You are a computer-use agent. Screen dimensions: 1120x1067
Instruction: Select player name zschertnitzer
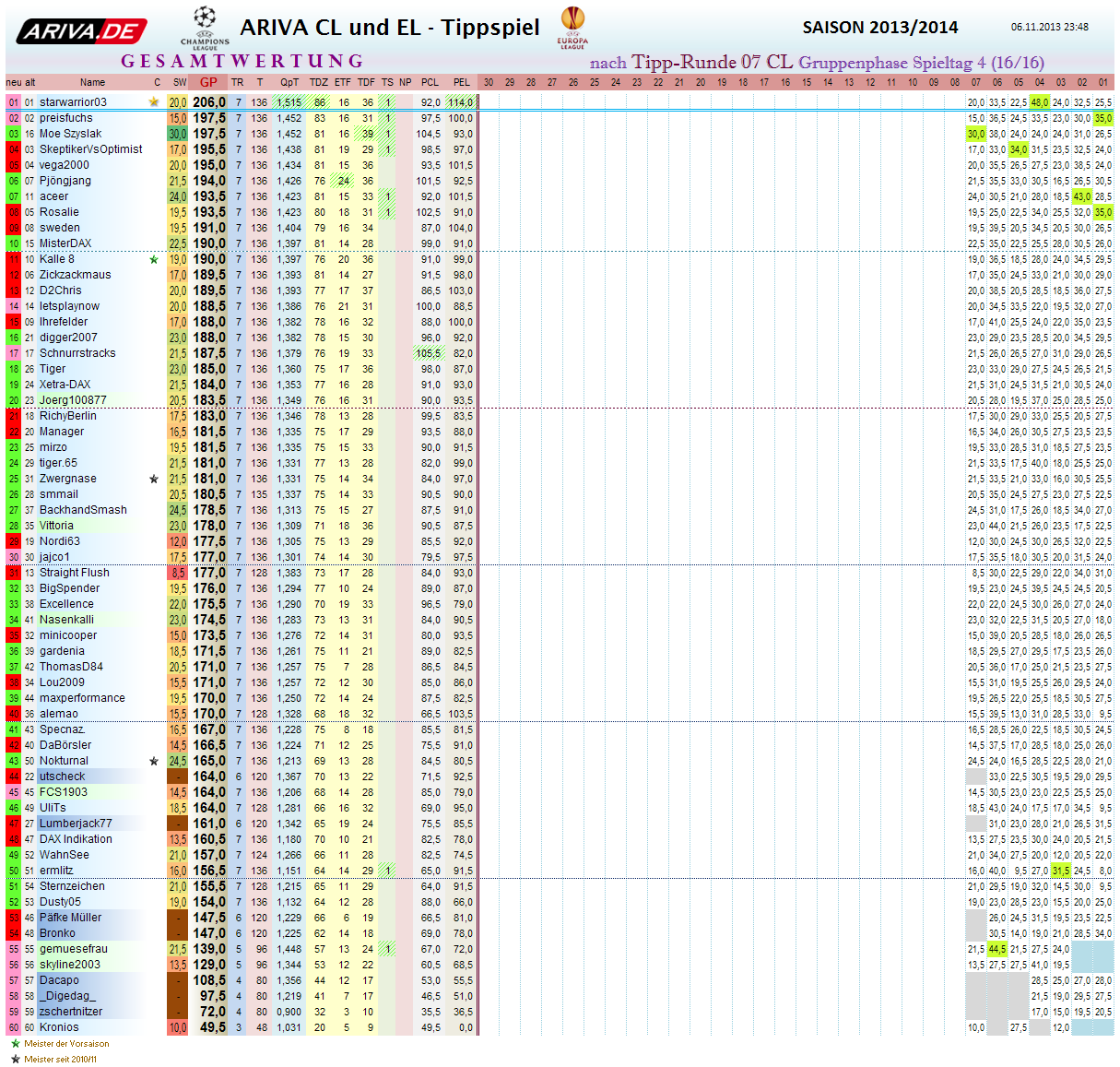pos(71,1012)
